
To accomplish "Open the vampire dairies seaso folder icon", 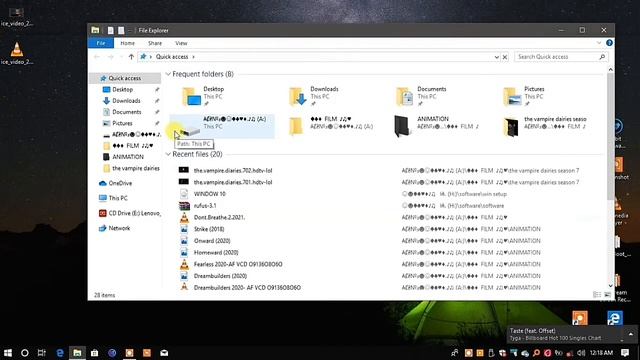I will pos(511,127).
